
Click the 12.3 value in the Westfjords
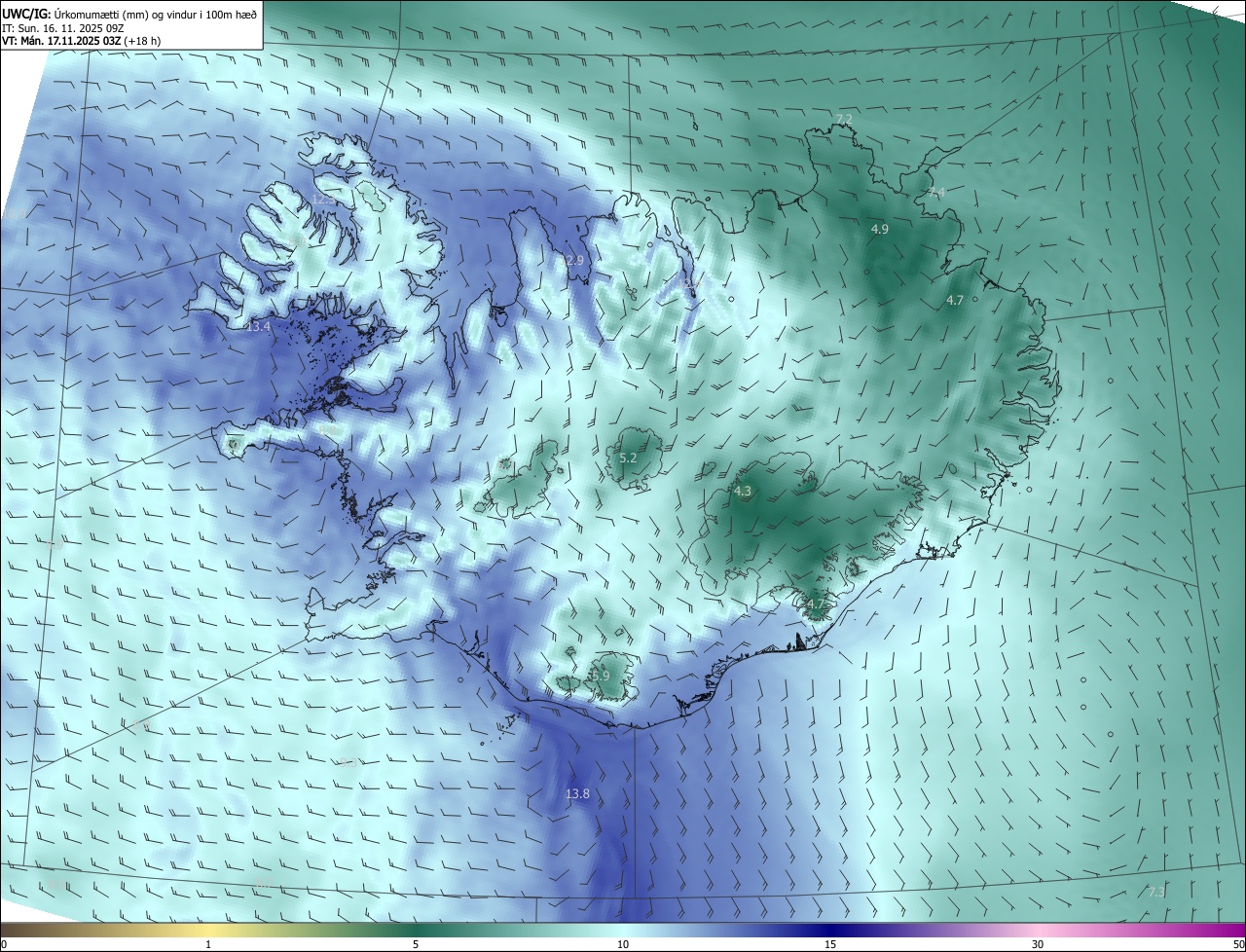(x=323, y=200)
